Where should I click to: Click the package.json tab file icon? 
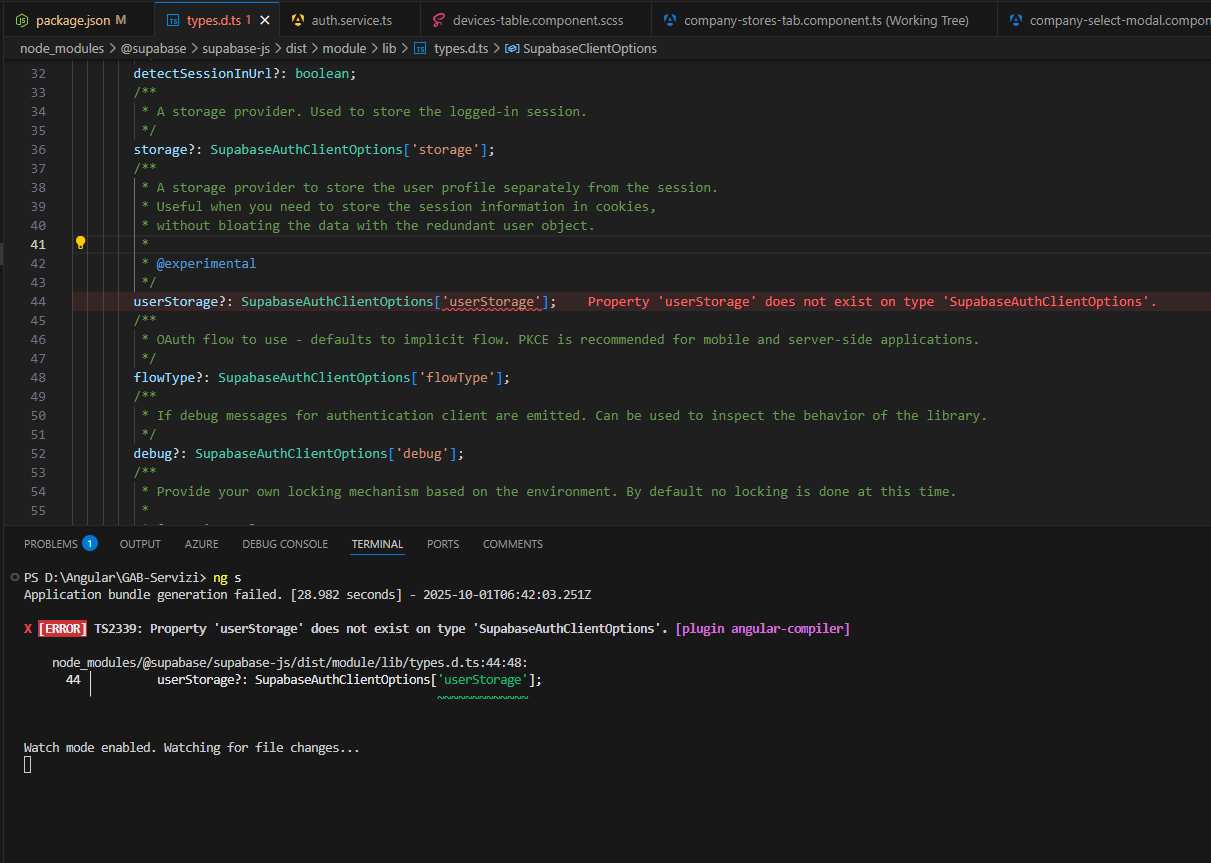tap(22, 20)
